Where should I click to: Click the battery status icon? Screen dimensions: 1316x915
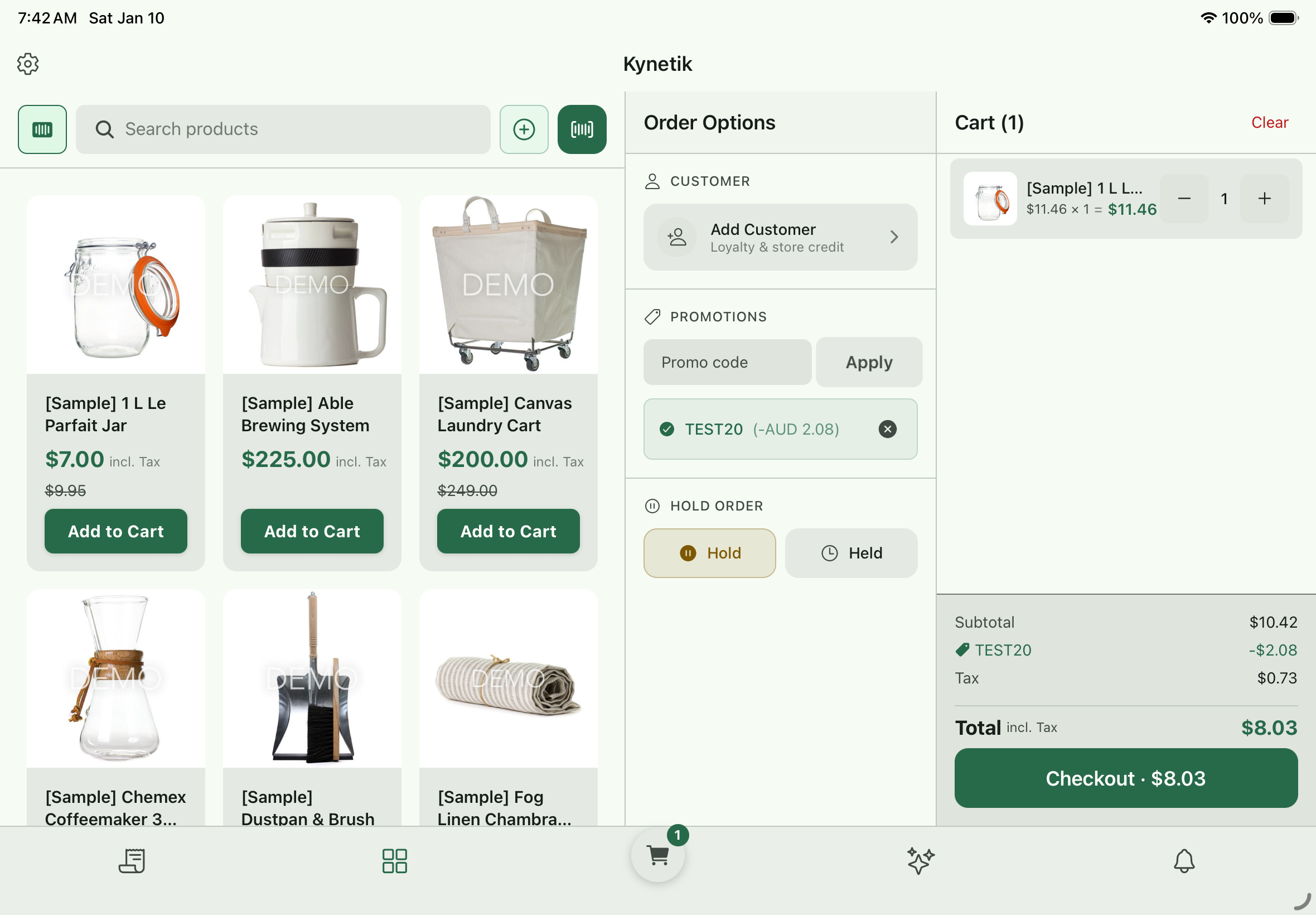(1283, 18)
